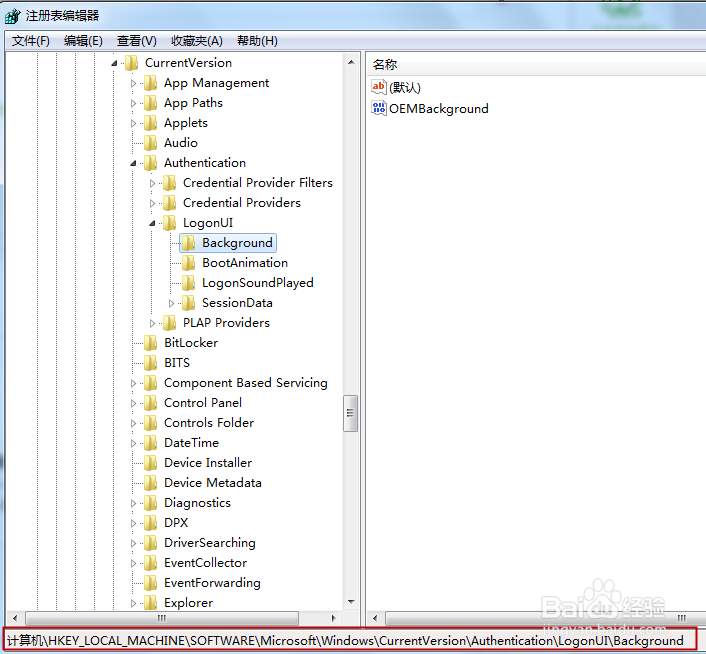Expand the SessionData key
The image size is (706, 654).
coord(171,303)
